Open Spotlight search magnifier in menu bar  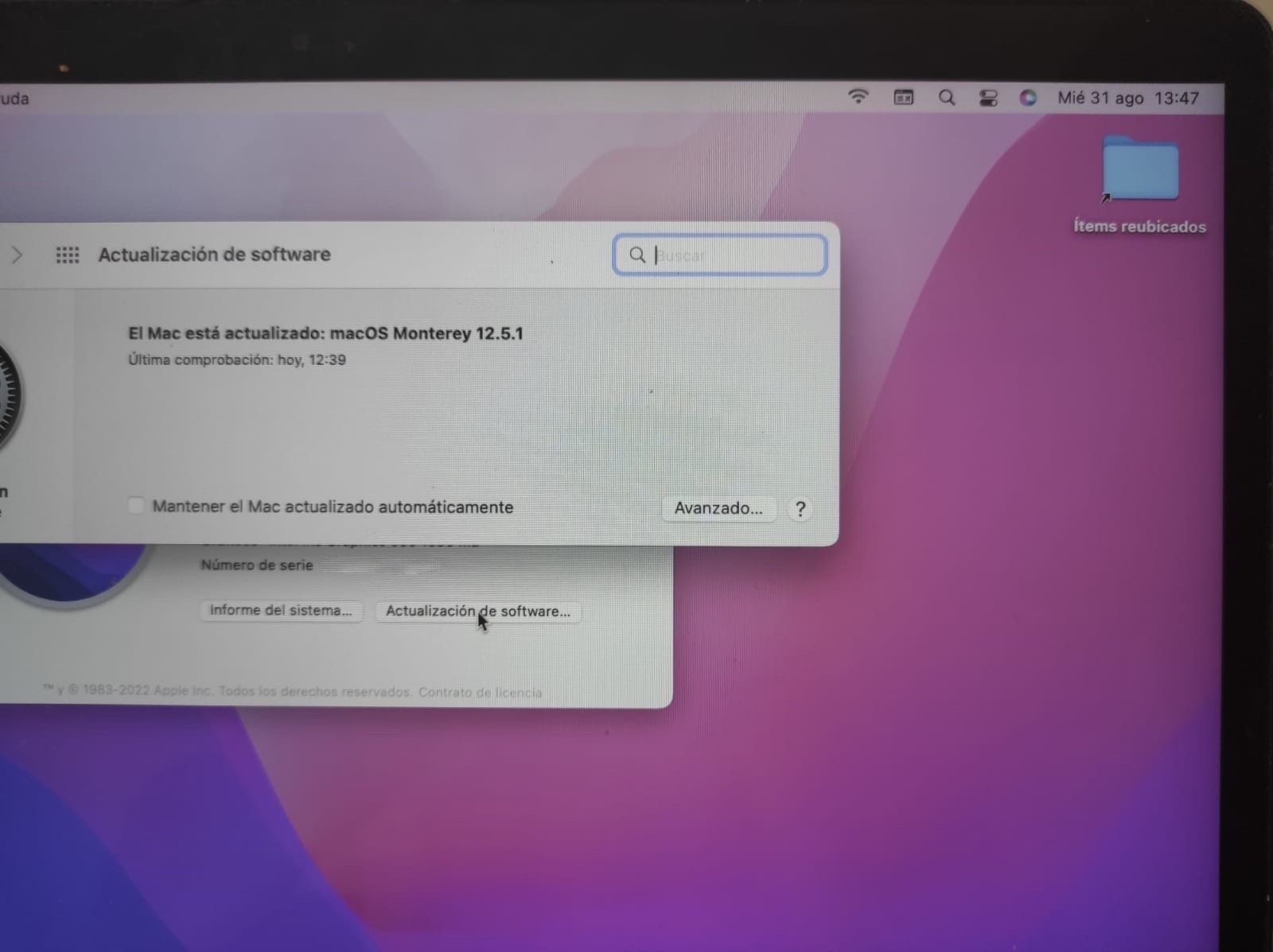coord(946,98)
